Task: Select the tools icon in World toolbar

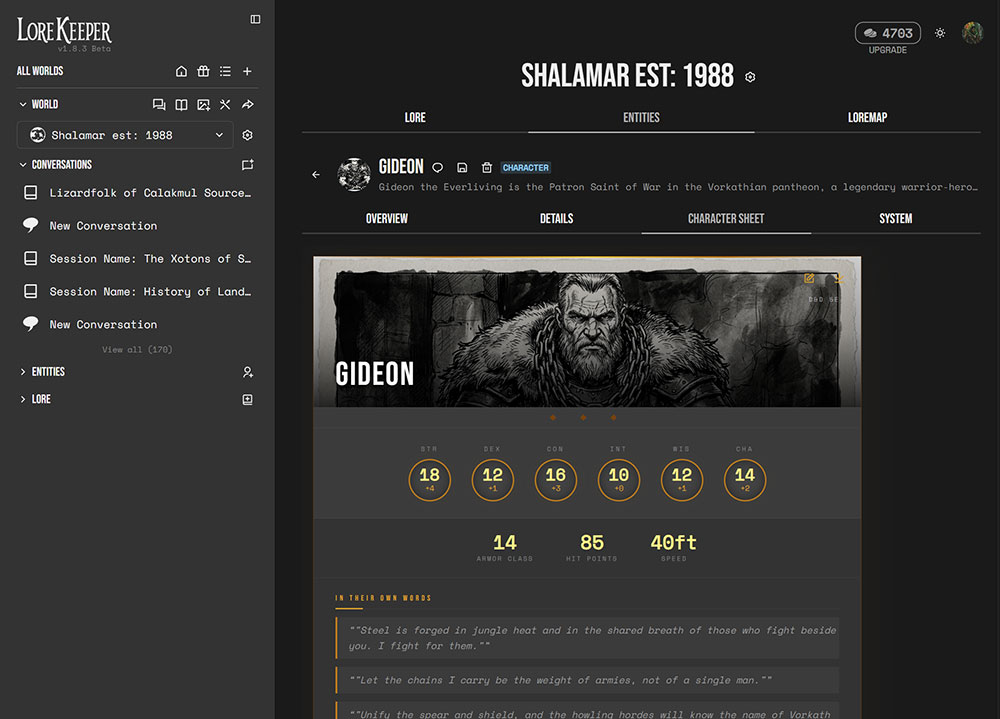Action: tap(225, 104)
